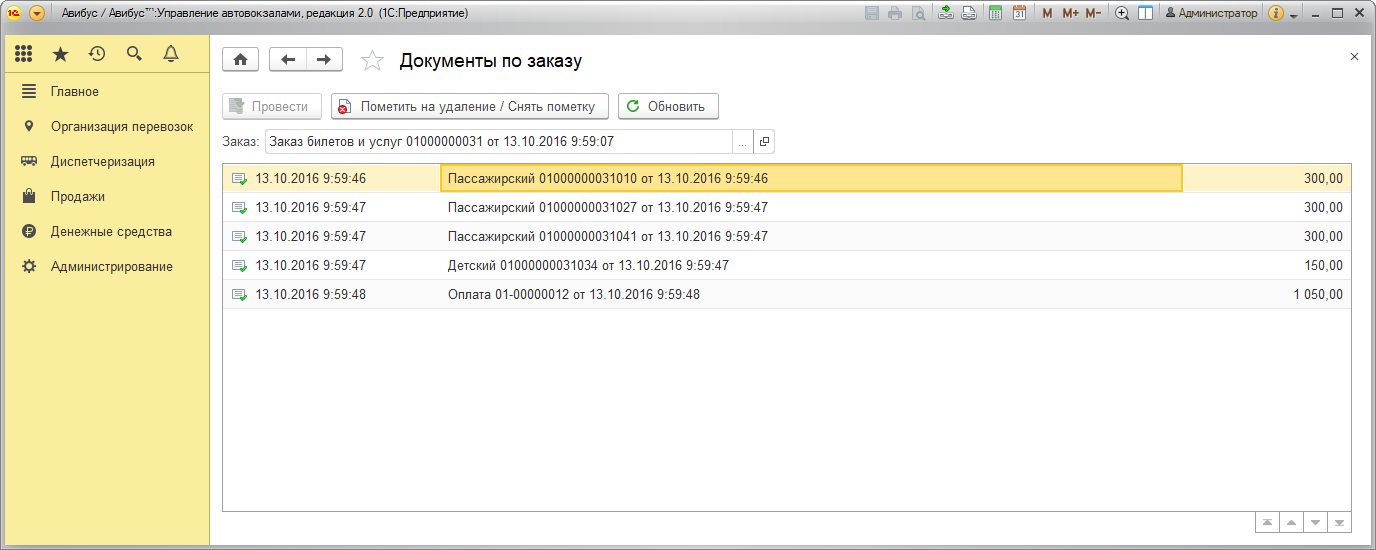Open notifications bell icon
The image size is (1376, 550).
coord(171,54)
